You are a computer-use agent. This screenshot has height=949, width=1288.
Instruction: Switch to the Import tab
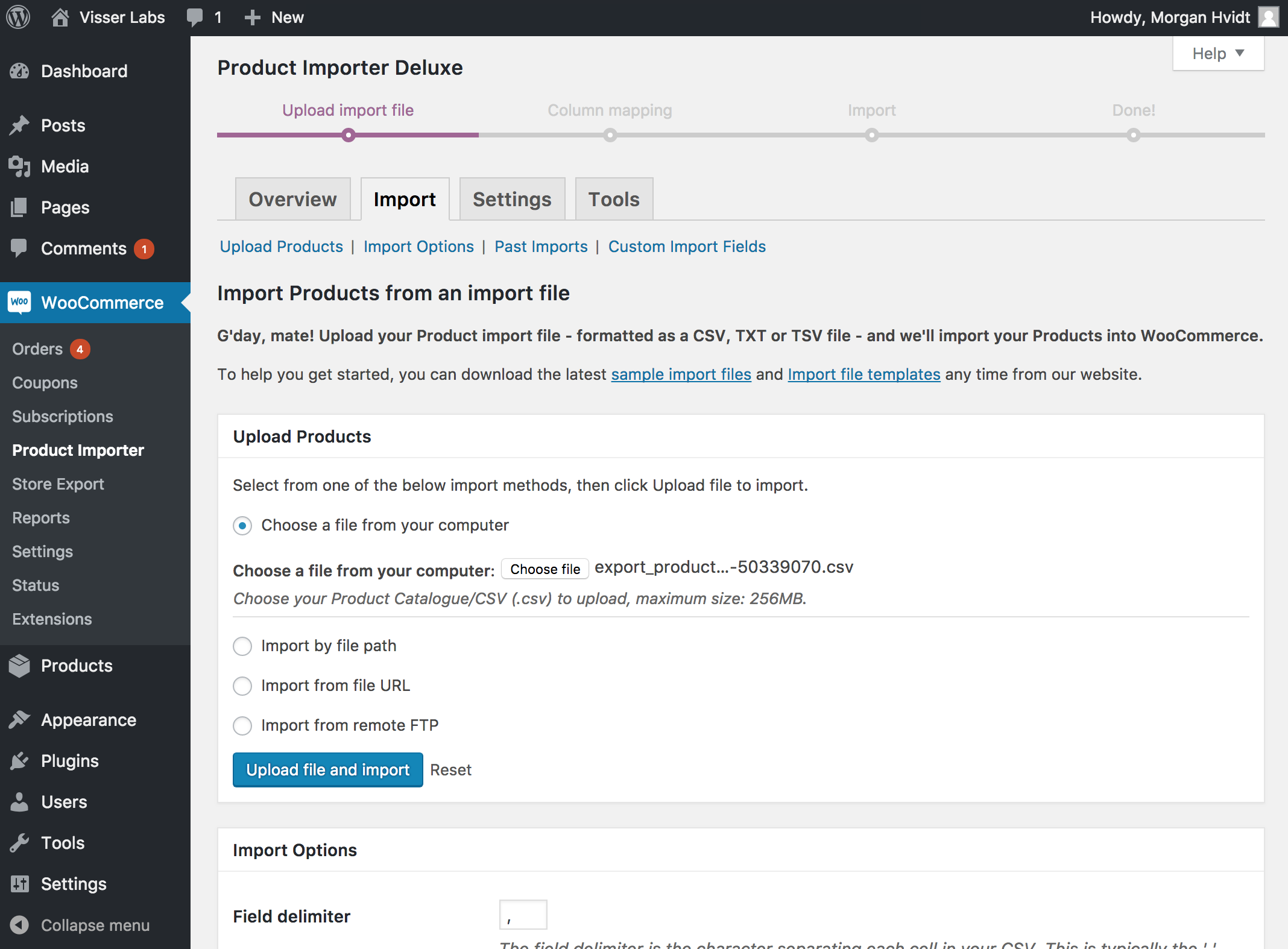point(405,199)
